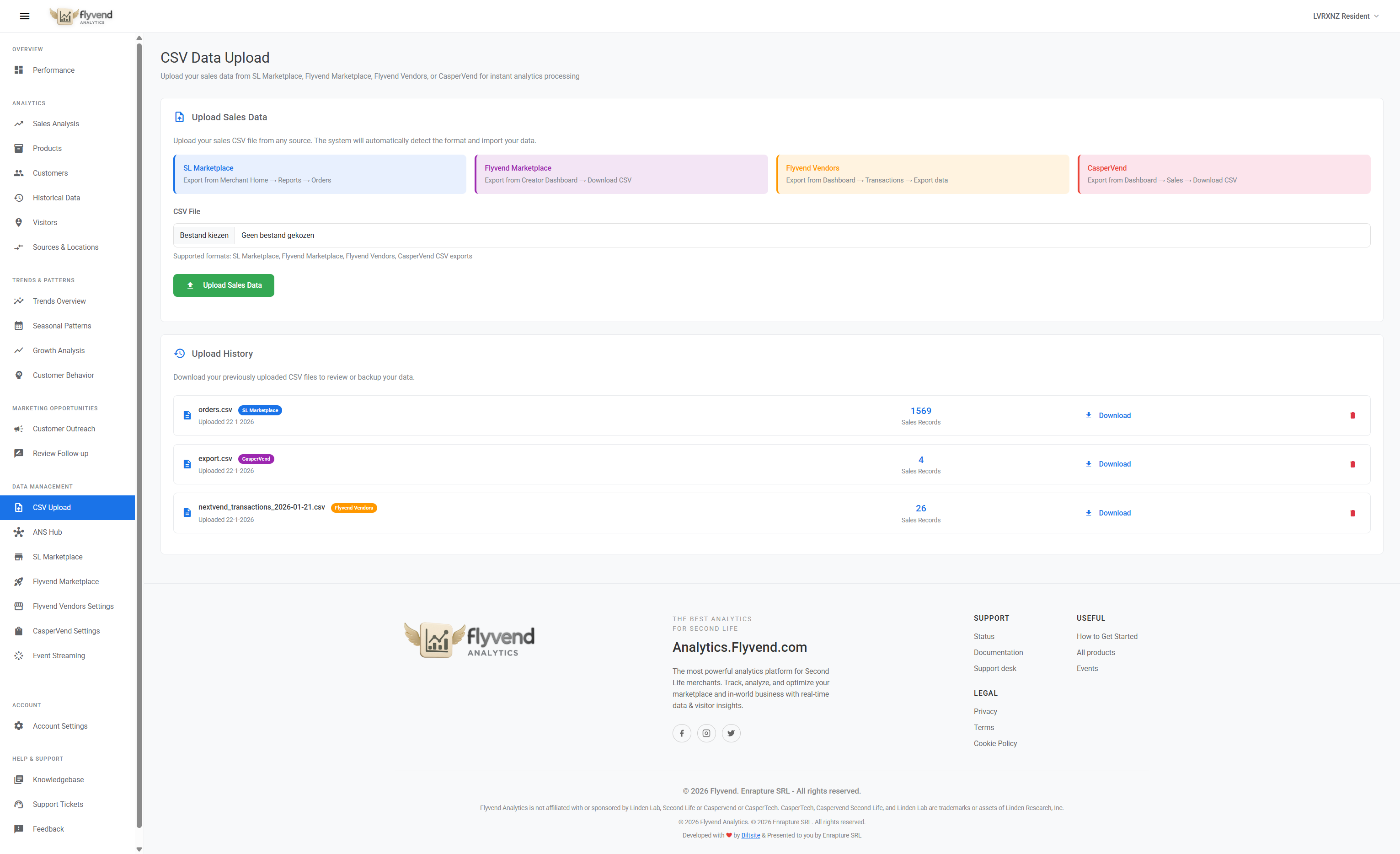Delete the export.csv upload entry
Screen dimensions: 1400x854
tap(1353, 464)
